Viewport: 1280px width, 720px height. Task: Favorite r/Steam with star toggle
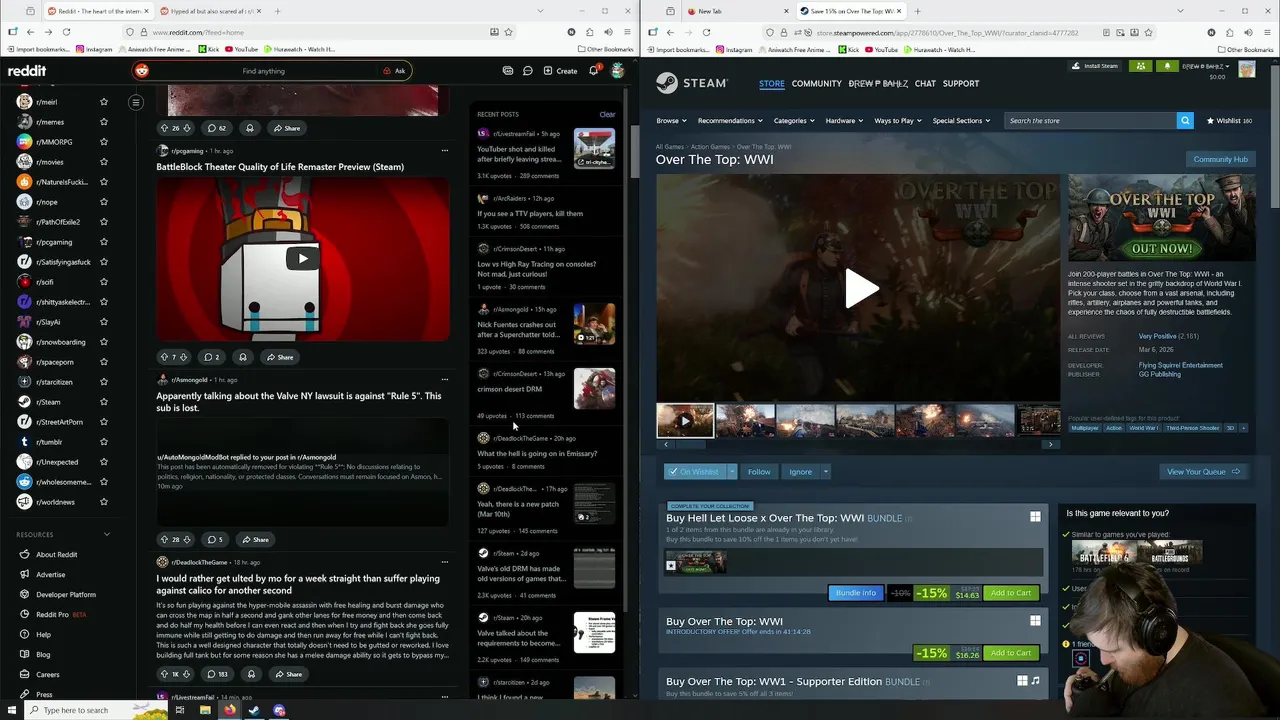pos(104,402)
